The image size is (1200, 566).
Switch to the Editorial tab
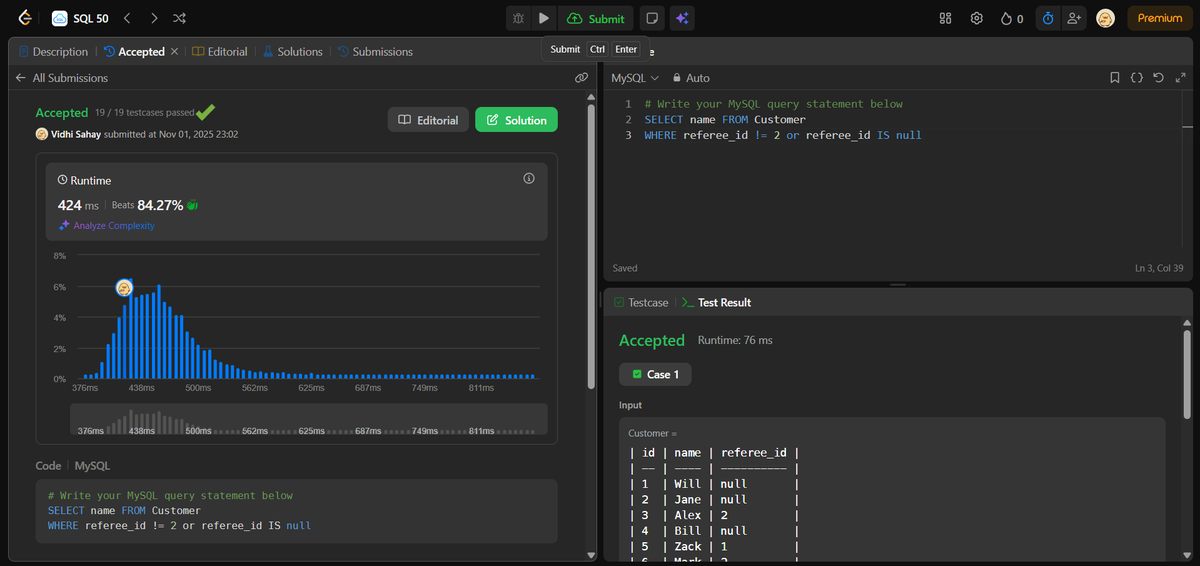(220, 51)
